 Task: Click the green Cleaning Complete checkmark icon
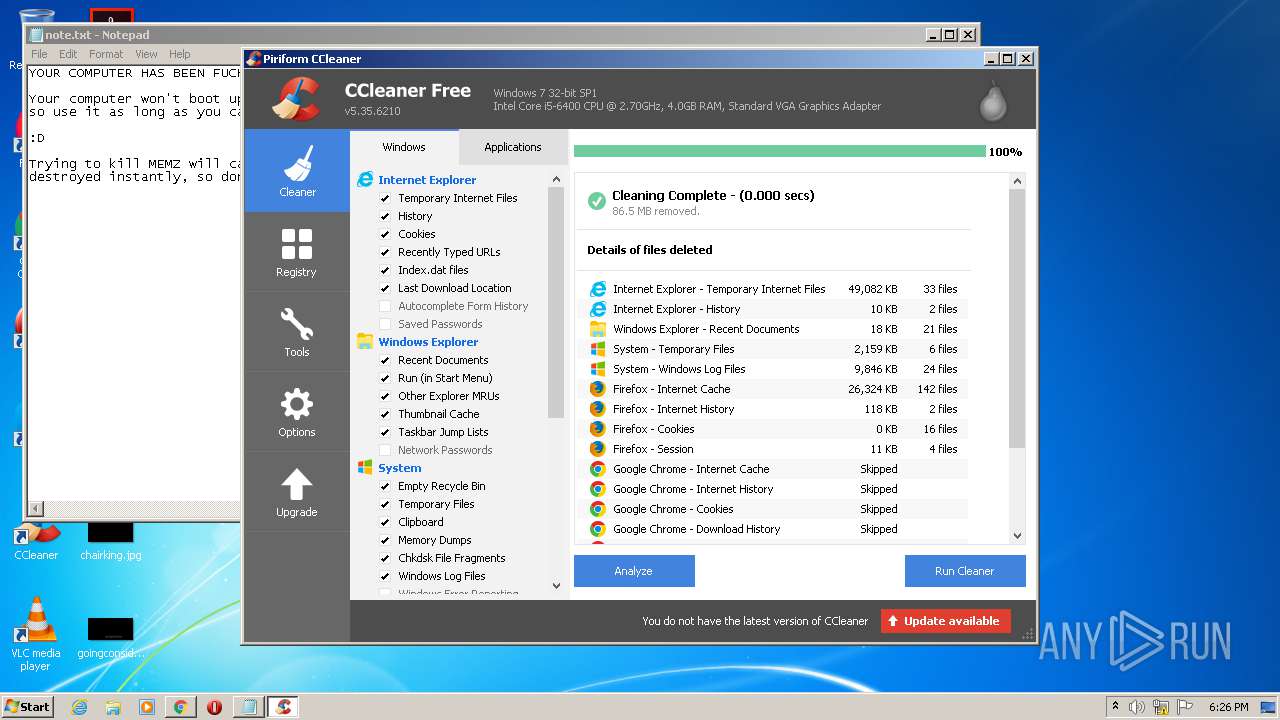click(597, 201)
